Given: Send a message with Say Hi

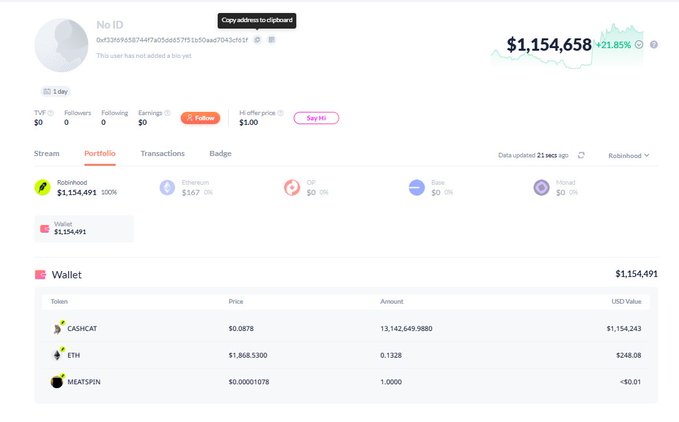Looking at the screenshot, I should coord(316,118).
